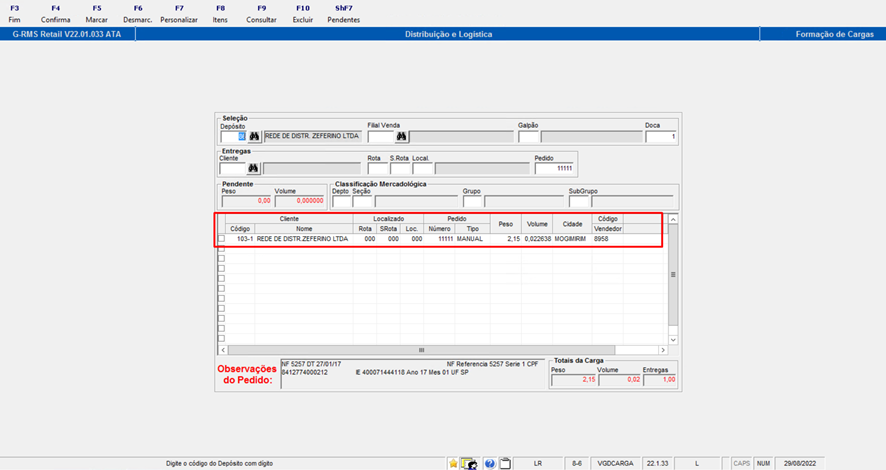
Task: Choose F5 Marcar to mark rows
Action: click(x=97, y=14)
